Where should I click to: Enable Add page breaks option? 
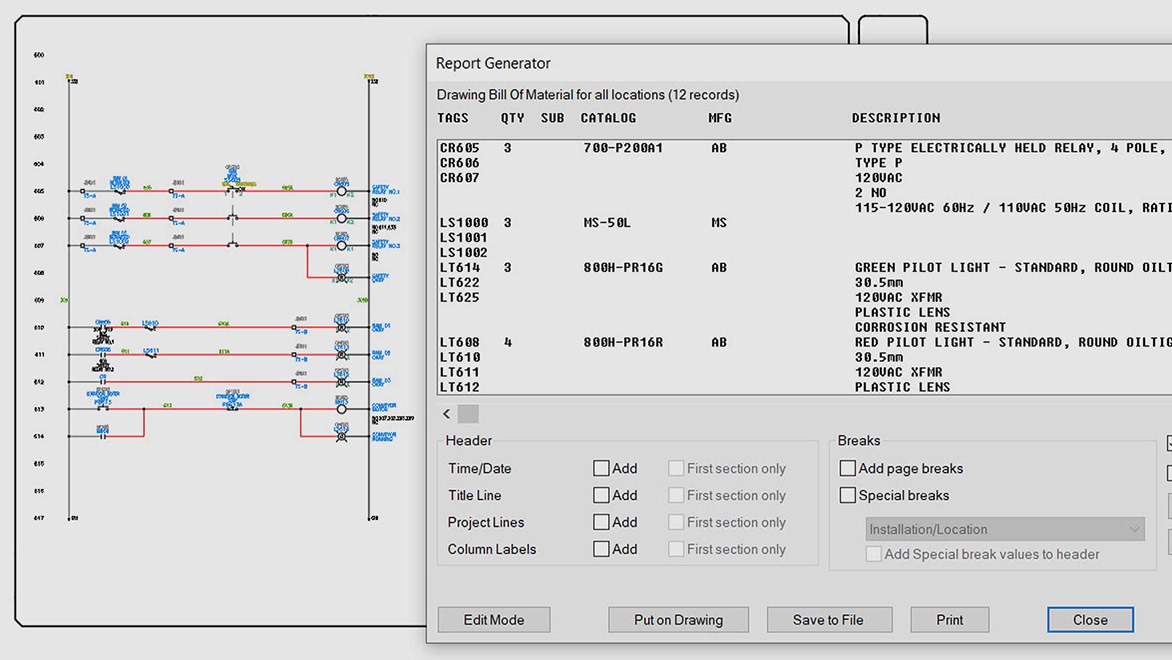(848, 468)
